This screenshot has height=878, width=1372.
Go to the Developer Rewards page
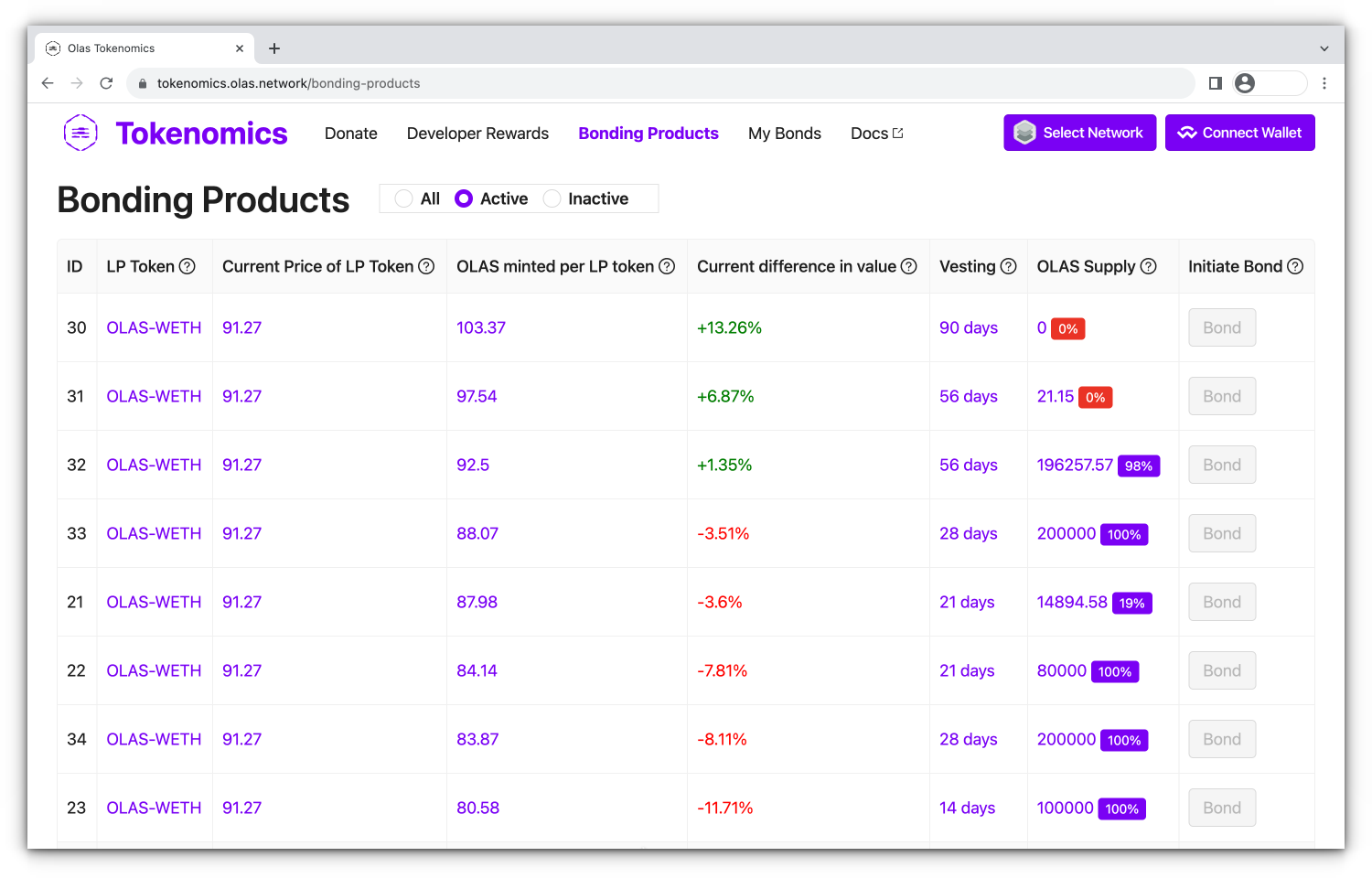(x=477, y=134)
